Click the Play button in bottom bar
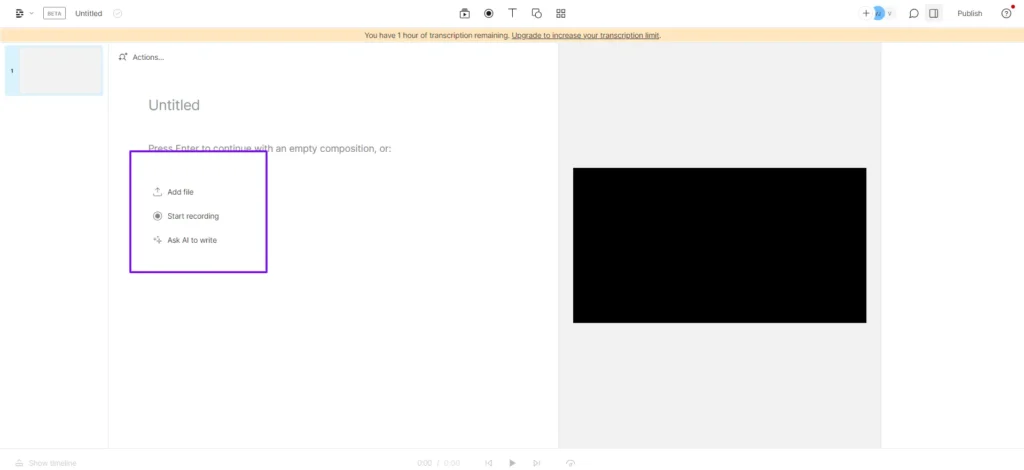1024x470 pixels. pyautogui.click(x=513, y=463)
